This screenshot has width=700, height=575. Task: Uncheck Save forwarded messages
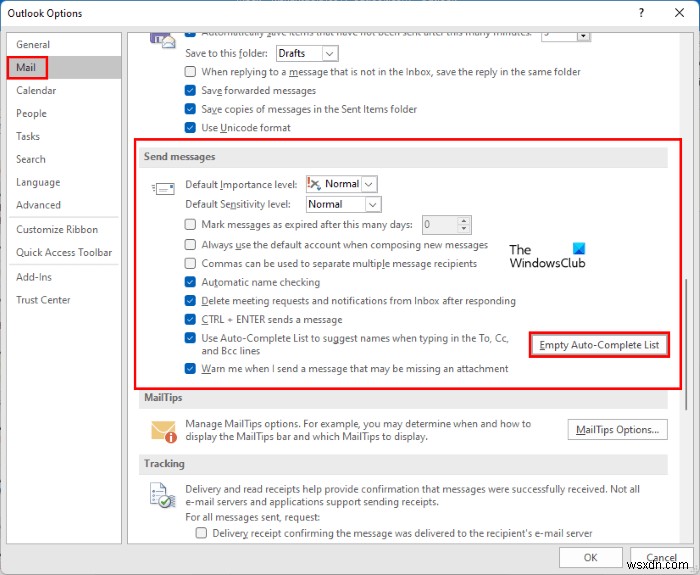pos(190,91)
